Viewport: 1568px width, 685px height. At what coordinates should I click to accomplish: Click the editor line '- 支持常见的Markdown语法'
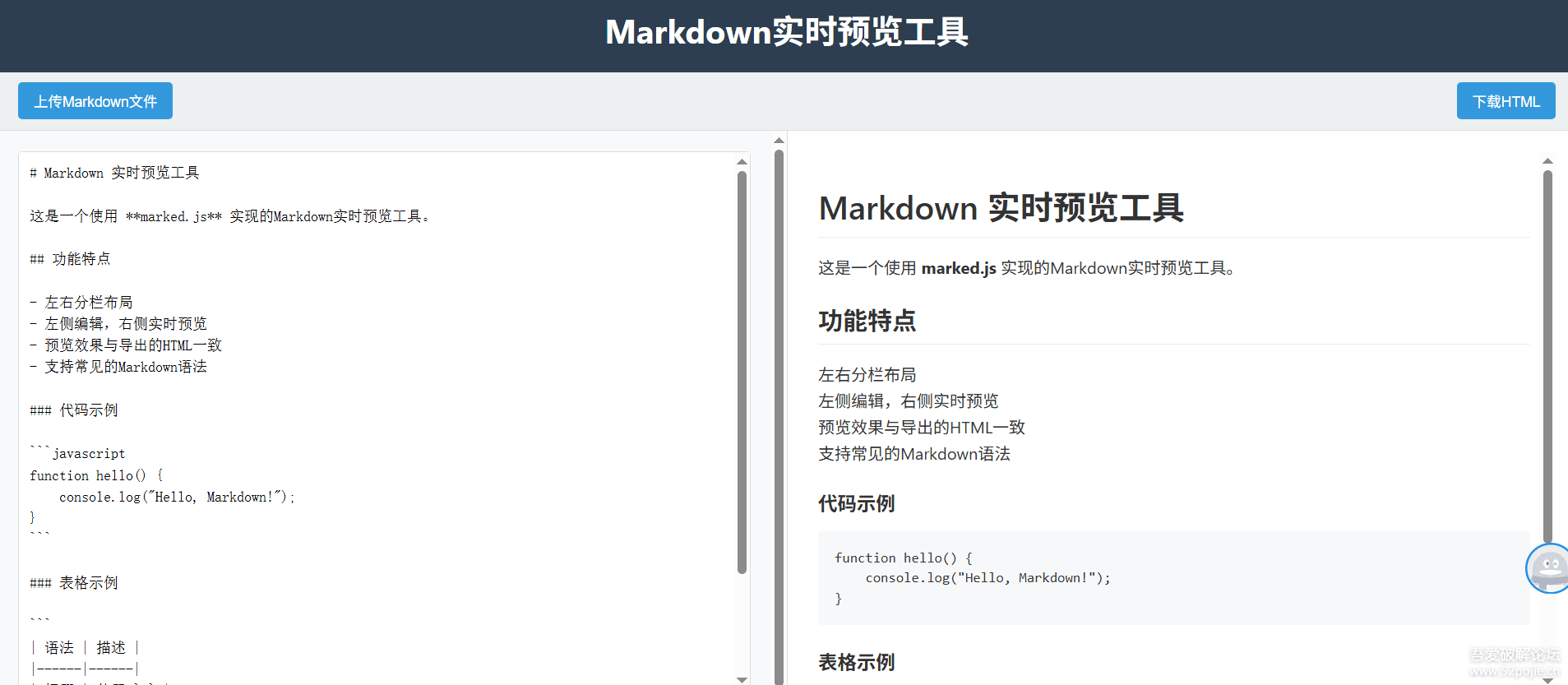point(118,367)
